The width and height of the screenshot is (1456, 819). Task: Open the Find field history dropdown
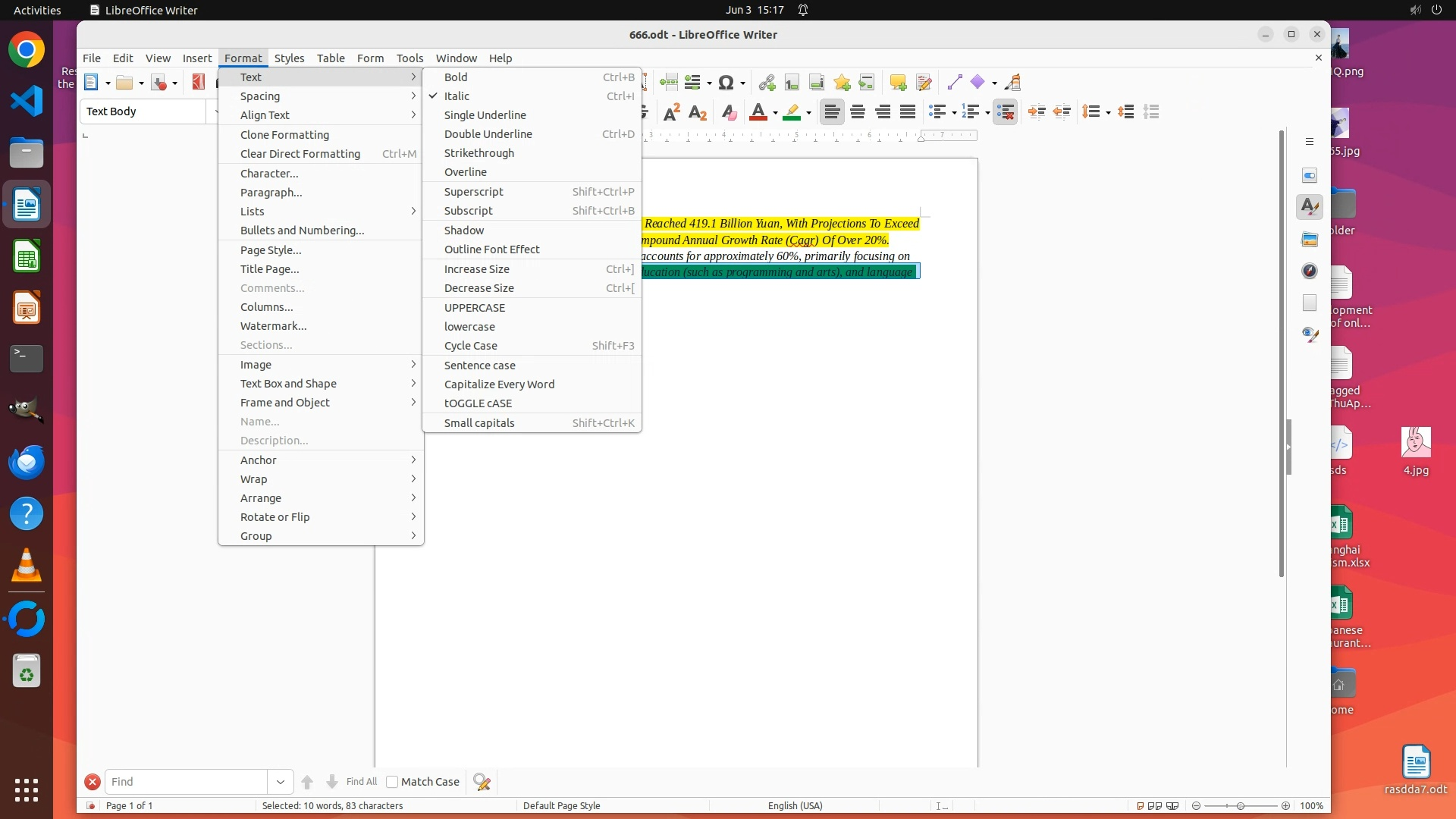point(280,782)
